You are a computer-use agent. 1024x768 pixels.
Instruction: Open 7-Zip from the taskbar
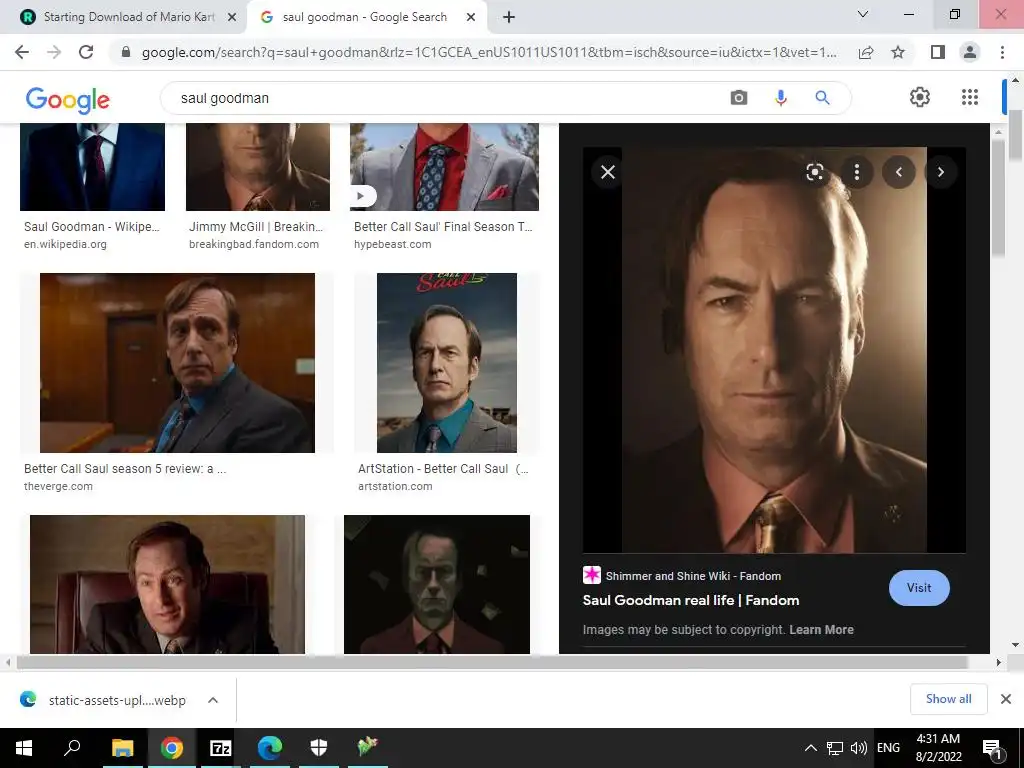coord(220,748)
